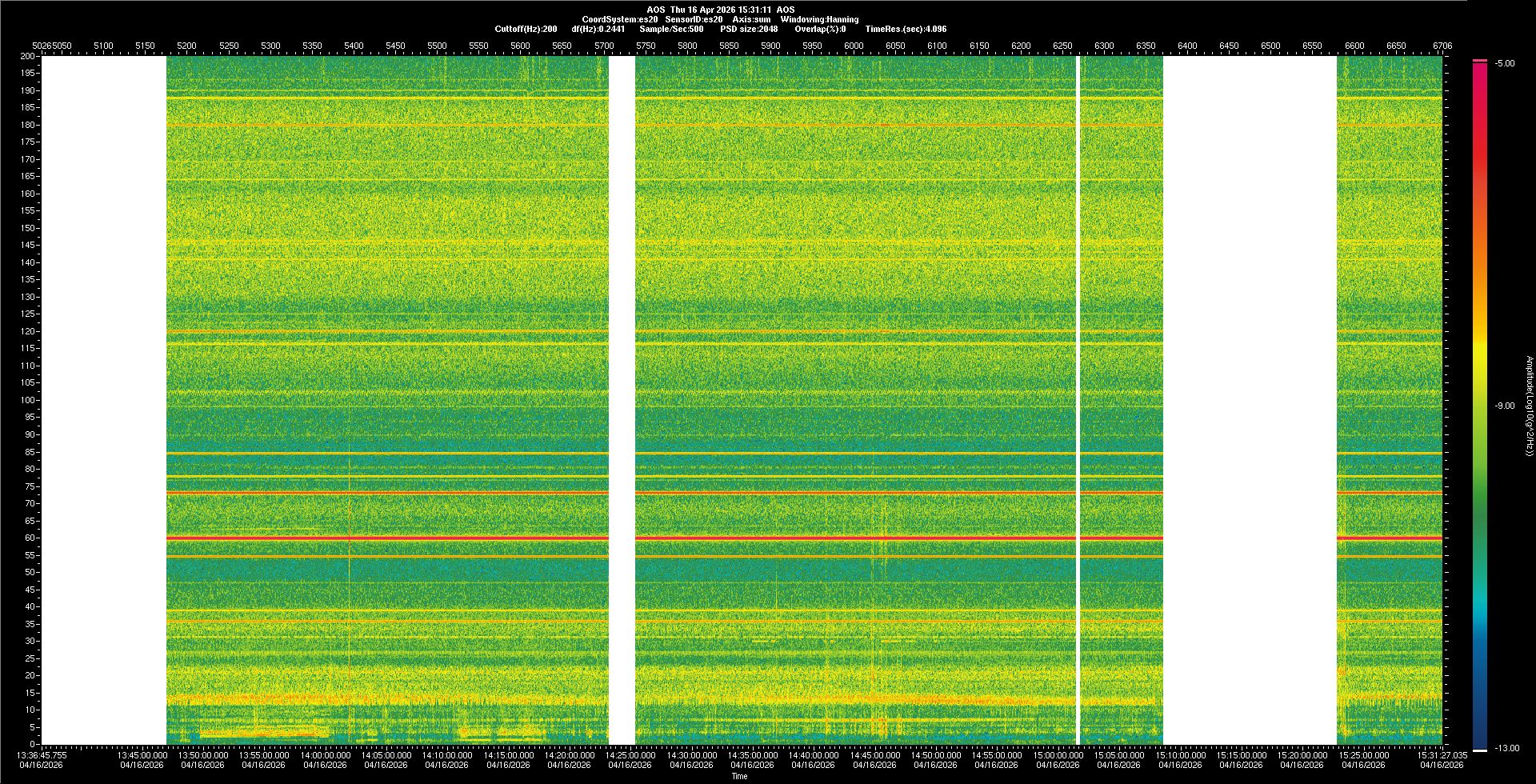Click the 6000 tick on the top axis
1536x784 pixels.
click(854, 46)
